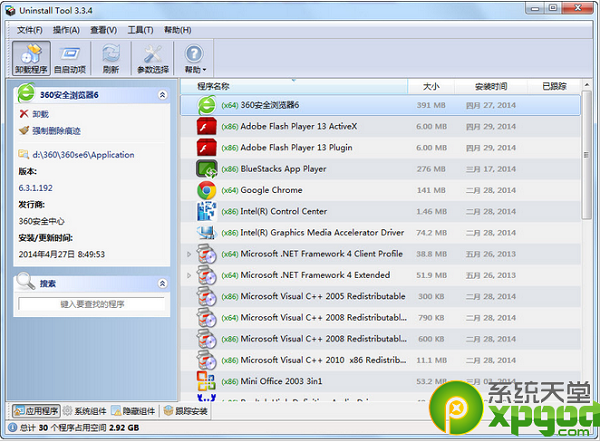Open the 自启动项 startup items view

tap(70, 58)
